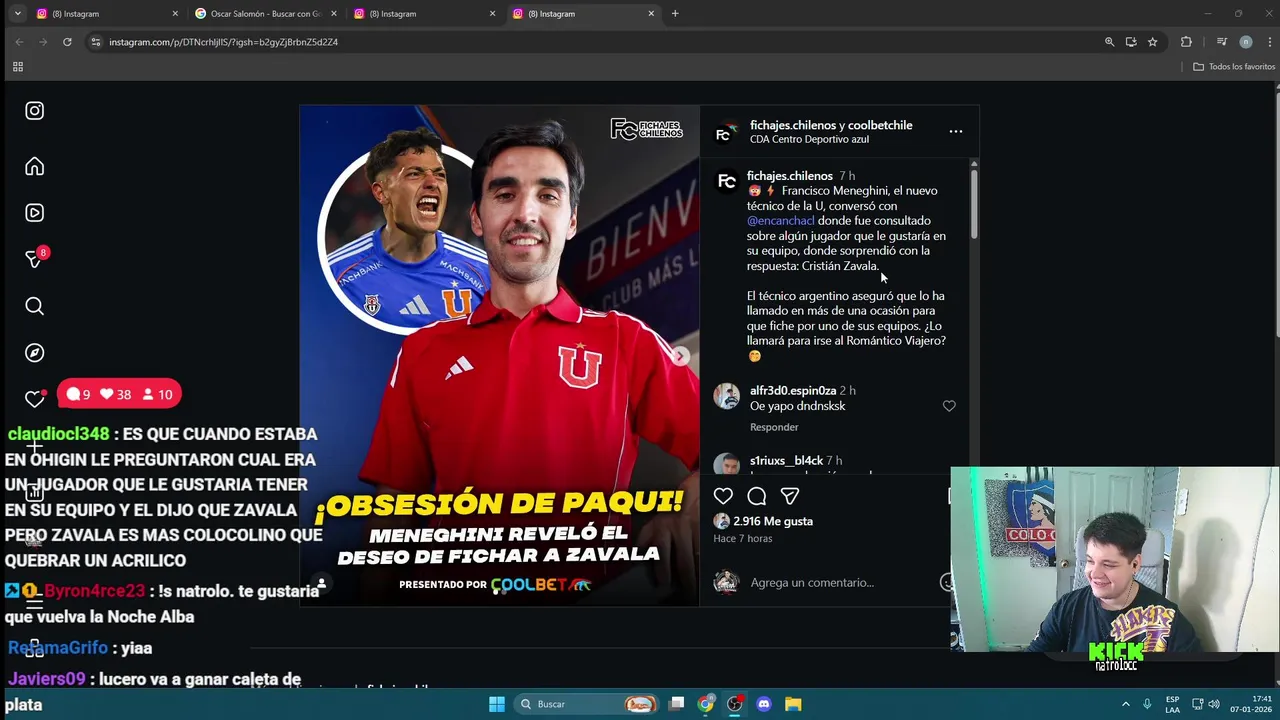
Task: Click the install app icon in address bar
Action: (1131, 42)
